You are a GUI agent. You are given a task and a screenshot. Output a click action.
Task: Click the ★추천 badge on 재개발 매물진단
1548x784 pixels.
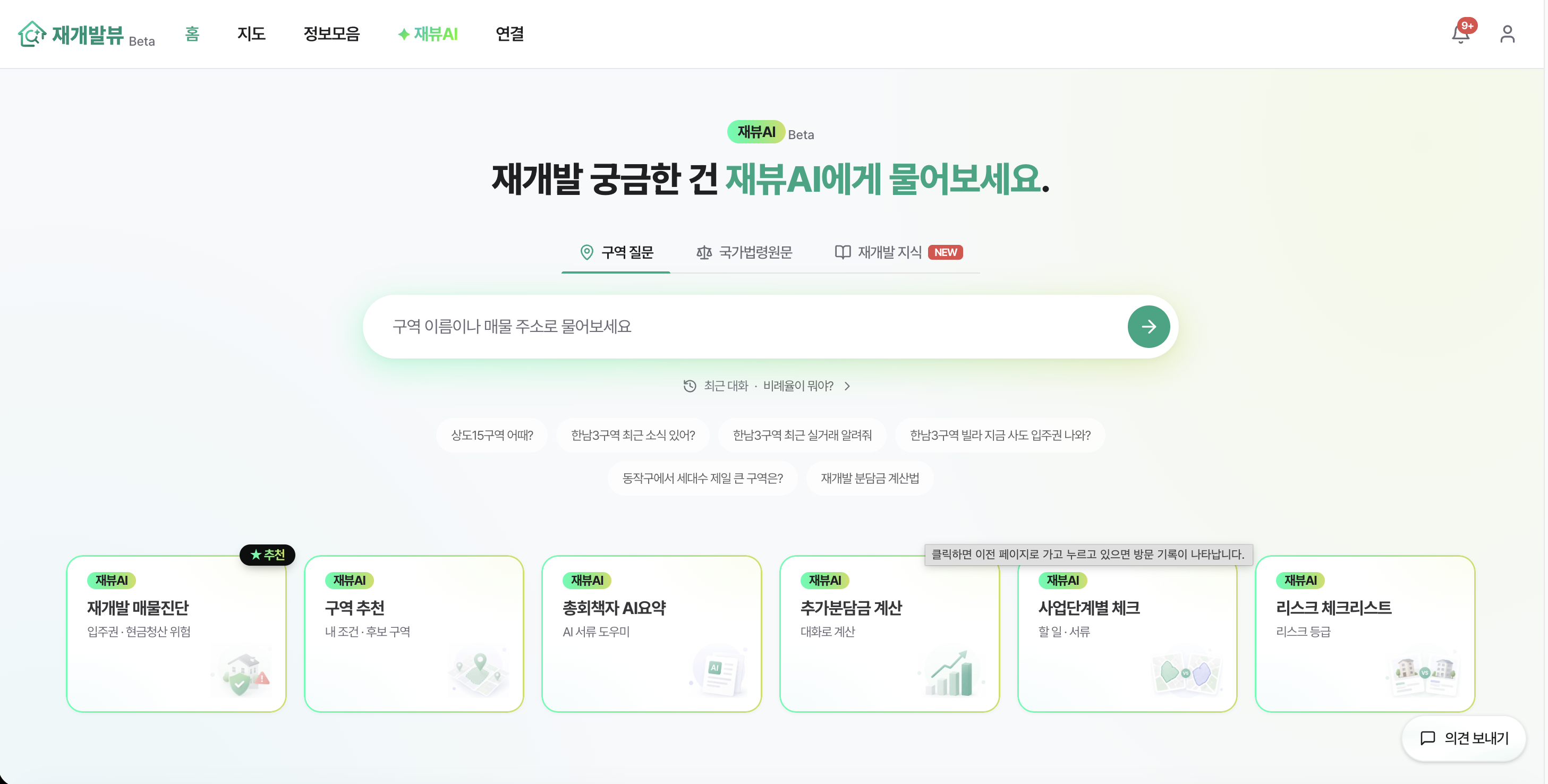(x=267, y=555)
